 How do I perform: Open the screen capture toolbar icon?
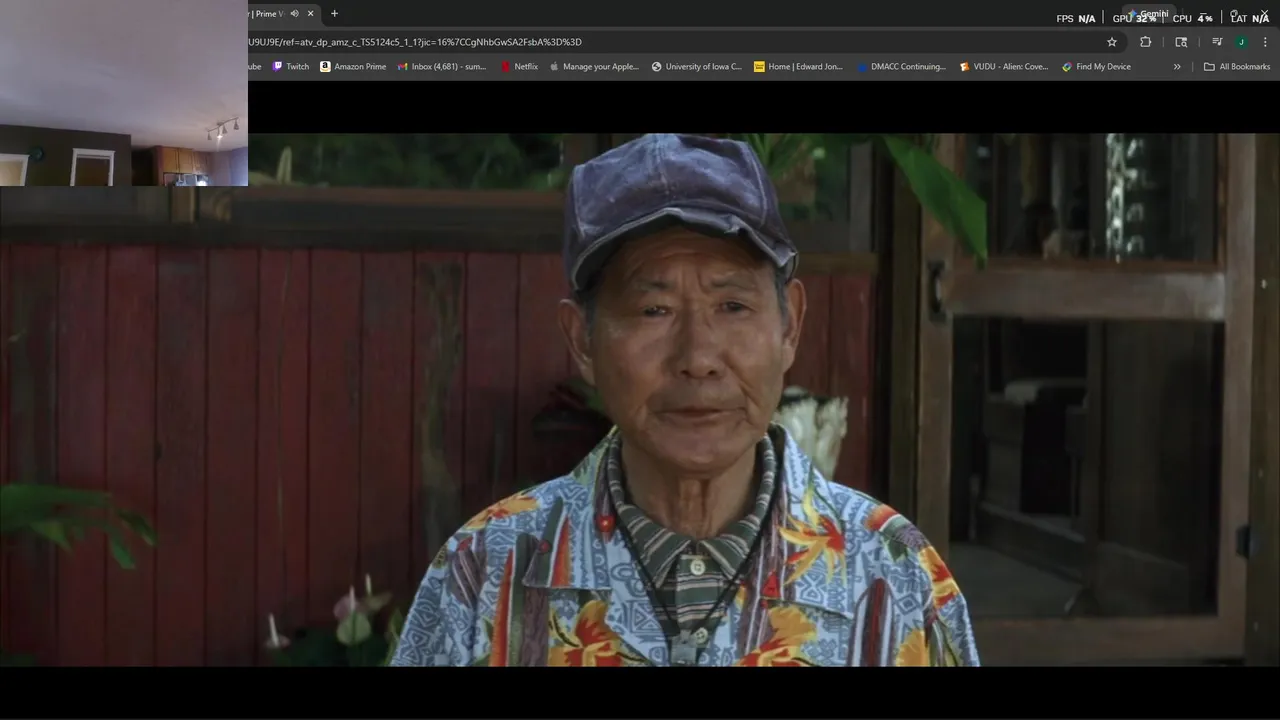(1181, 42)
